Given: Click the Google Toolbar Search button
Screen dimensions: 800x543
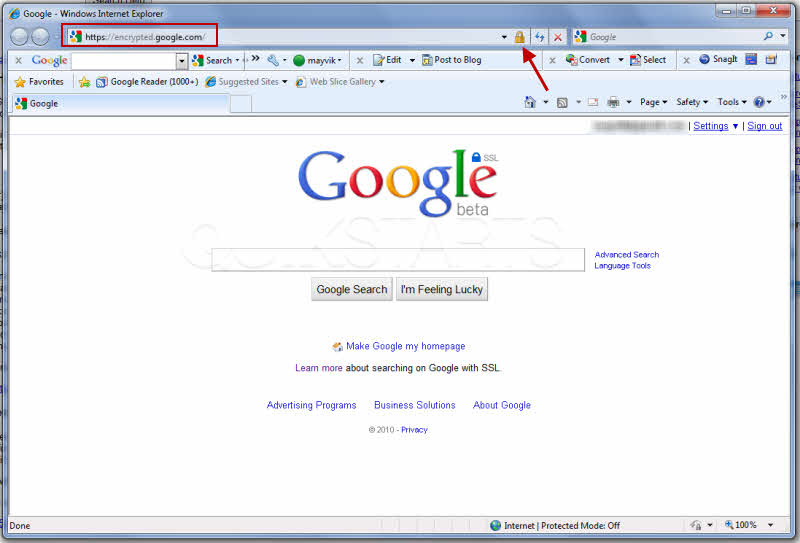Looking at the screenshot, I should click(x=212, y=60).
